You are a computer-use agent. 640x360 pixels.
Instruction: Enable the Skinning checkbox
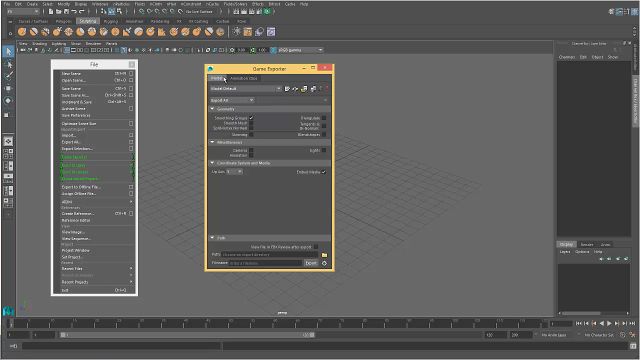251,134
